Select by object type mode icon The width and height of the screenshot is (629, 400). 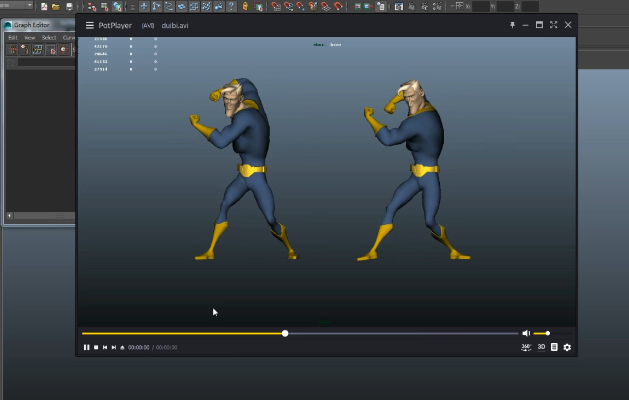(104, 6)
